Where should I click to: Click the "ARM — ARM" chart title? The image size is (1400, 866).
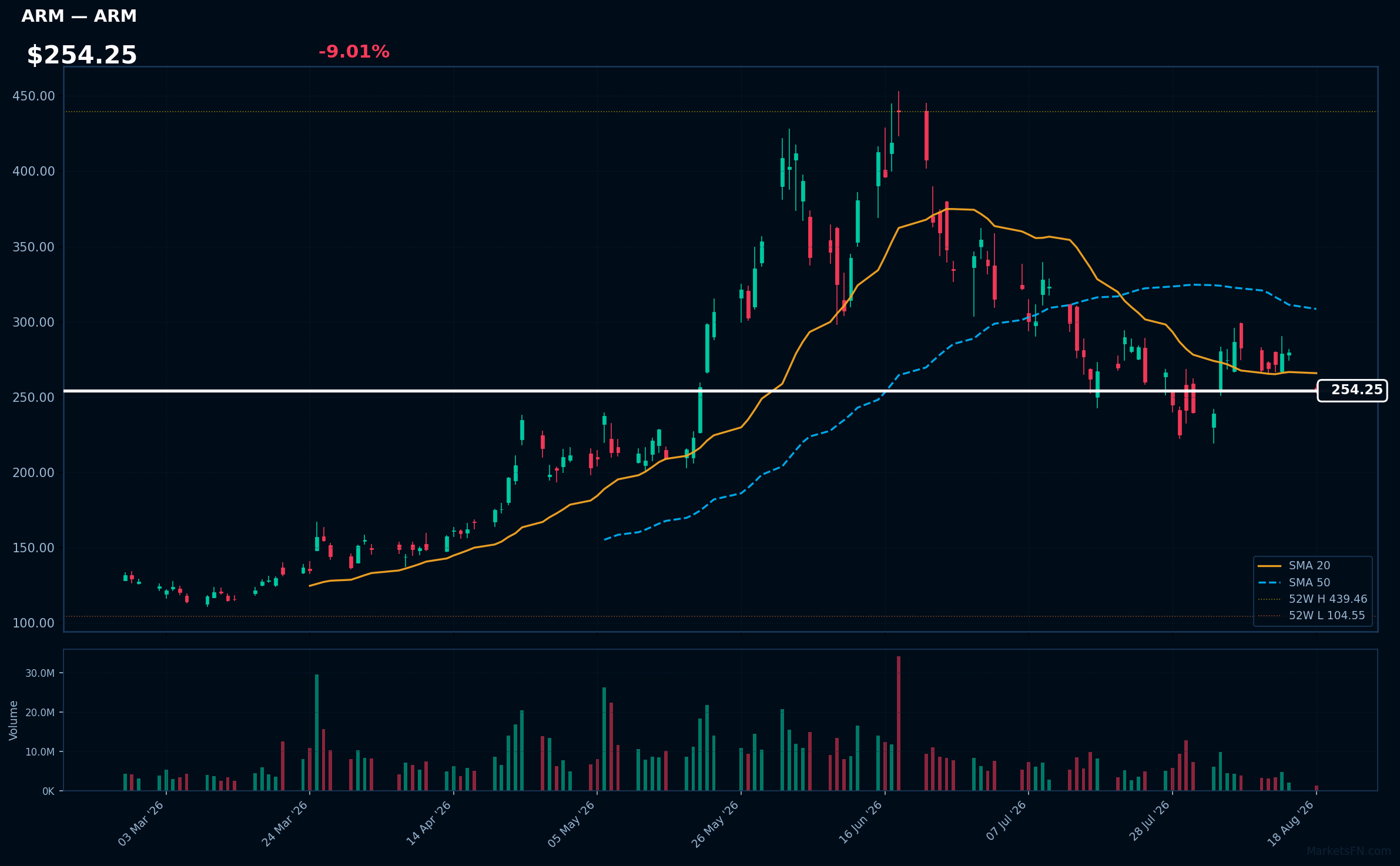[x=79, y=16]
